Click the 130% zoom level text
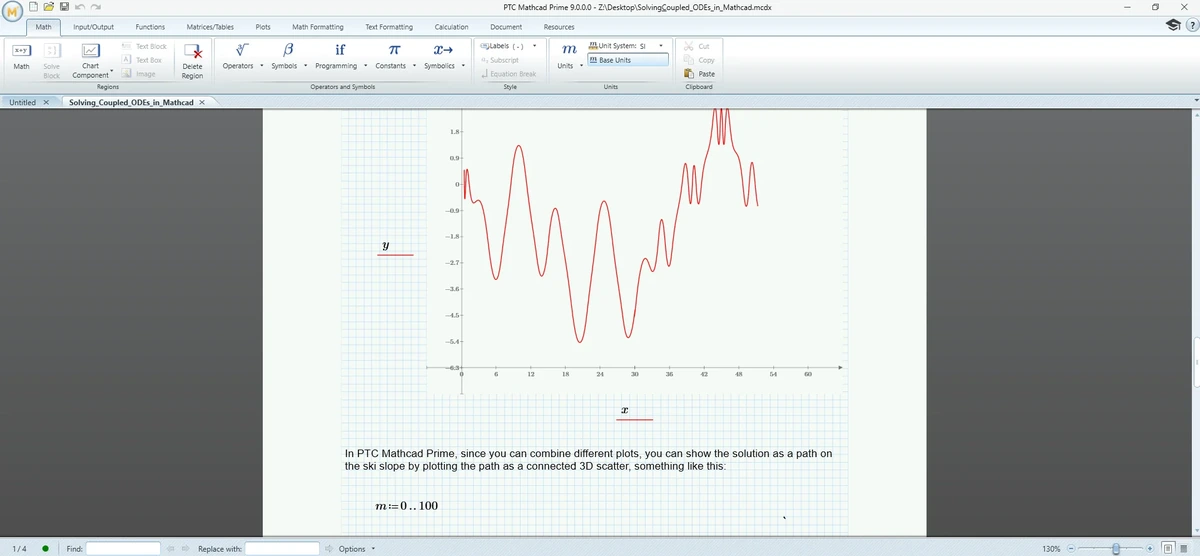The height and width of the screenshot is (556, 1200). click(x=1051, y=549)
